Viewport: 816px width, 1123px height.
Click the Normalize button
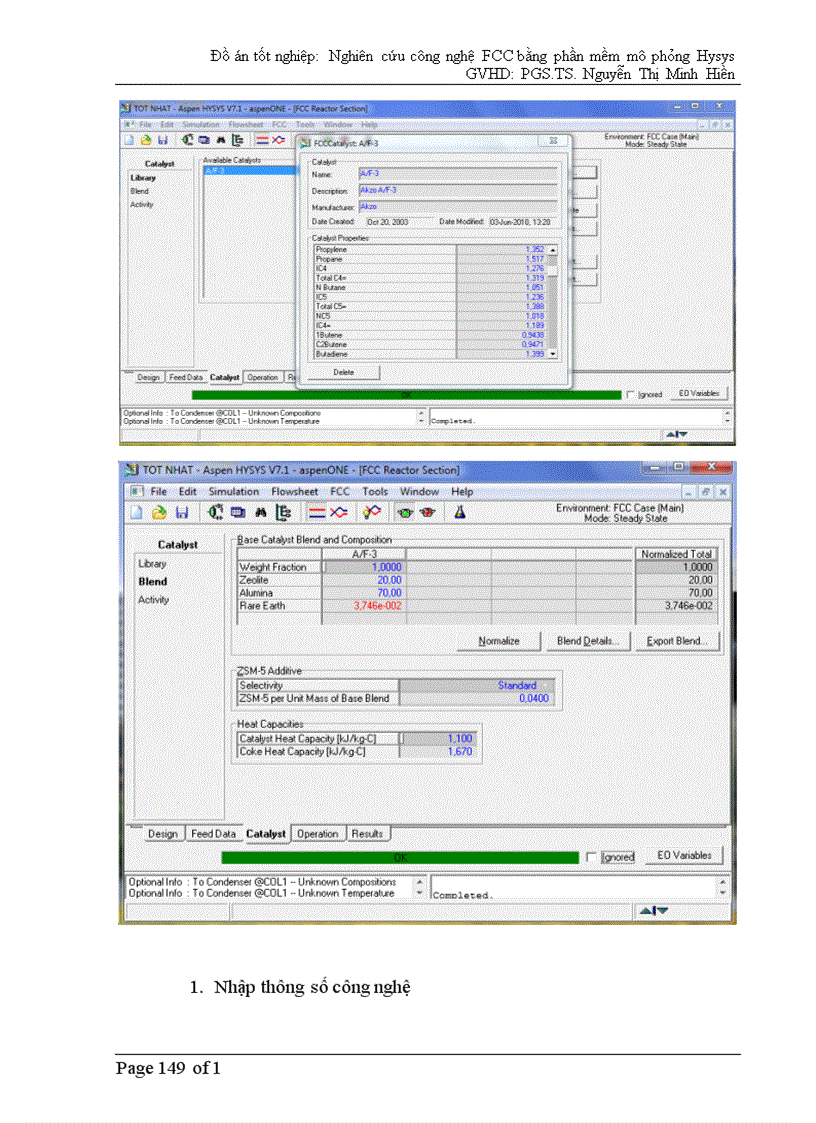498,641
